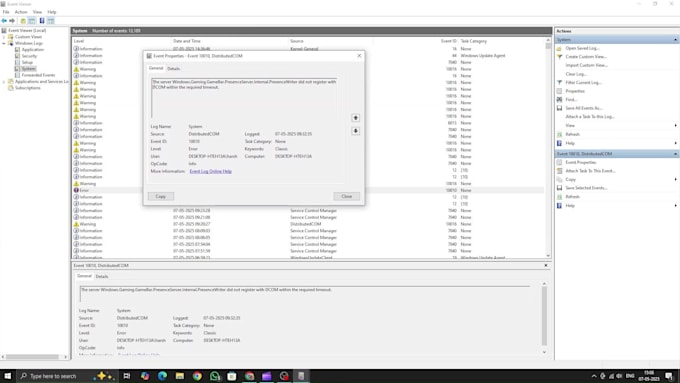Open the View menu
680x383 pixels.
[37, 12]
